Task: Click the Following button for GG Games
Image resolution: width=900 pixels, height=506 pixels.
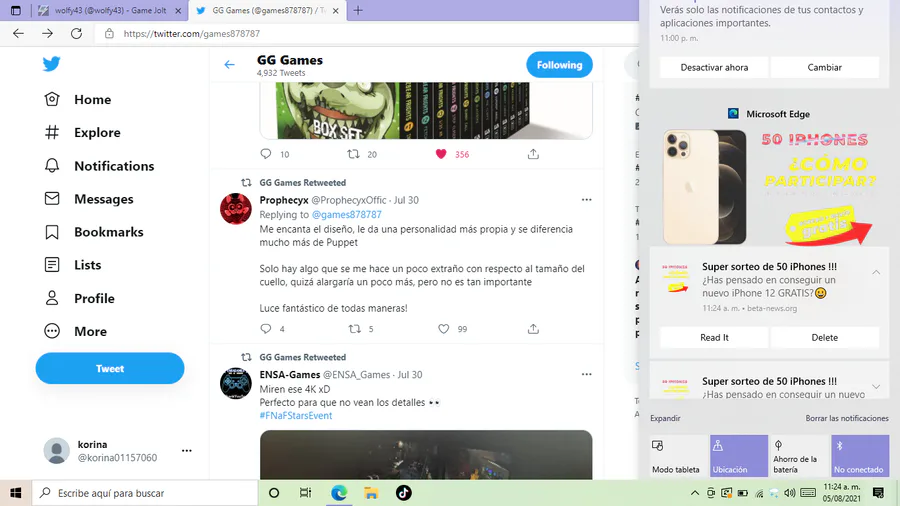Action: click(x=560, y=65)
